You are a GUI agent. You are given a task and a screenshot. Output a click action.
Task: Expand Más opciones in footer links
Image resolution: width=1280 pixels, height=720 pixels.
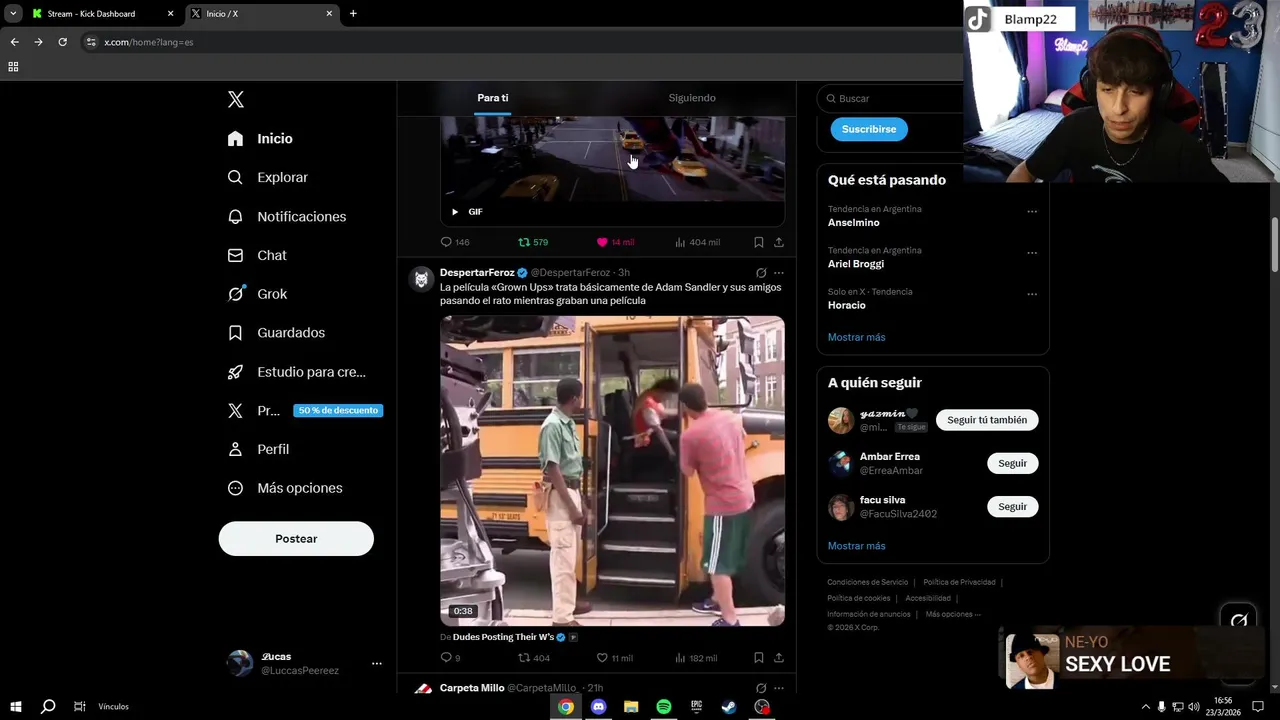tap(953, 614)
